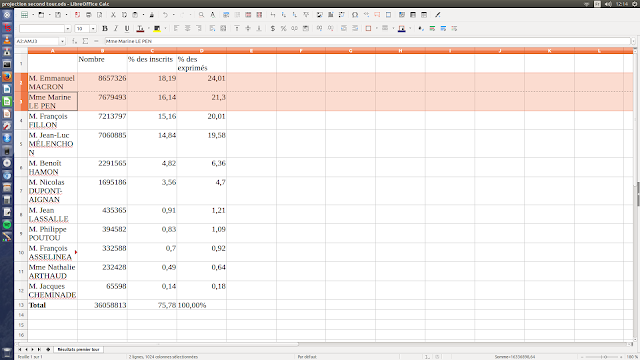
Task: Toggle underline formatting
Action: coord(127,28)
